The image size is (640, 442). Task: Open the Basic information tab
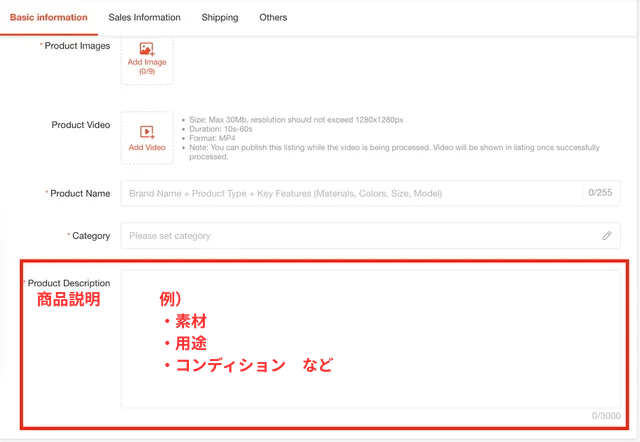click(49, 18)
